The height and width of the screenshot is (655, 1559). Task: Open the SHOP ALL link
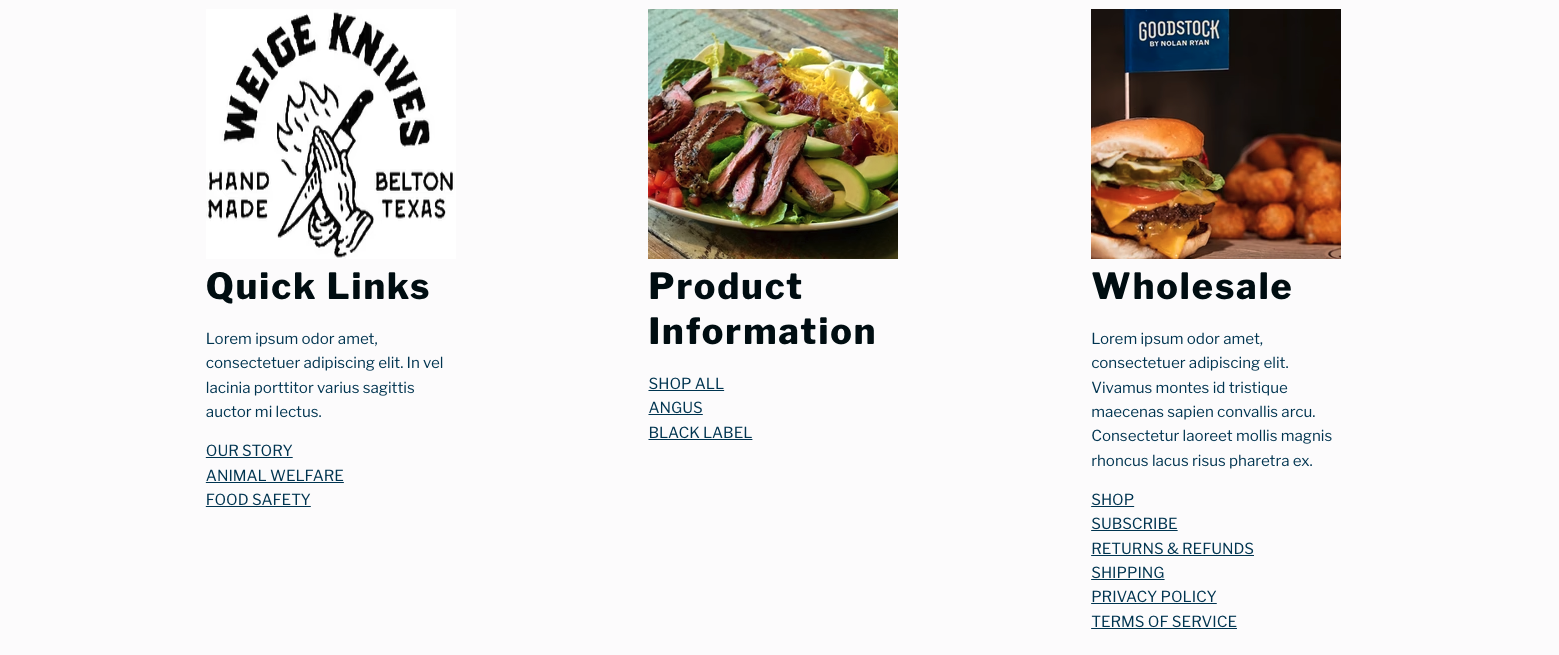coord(686,384)
